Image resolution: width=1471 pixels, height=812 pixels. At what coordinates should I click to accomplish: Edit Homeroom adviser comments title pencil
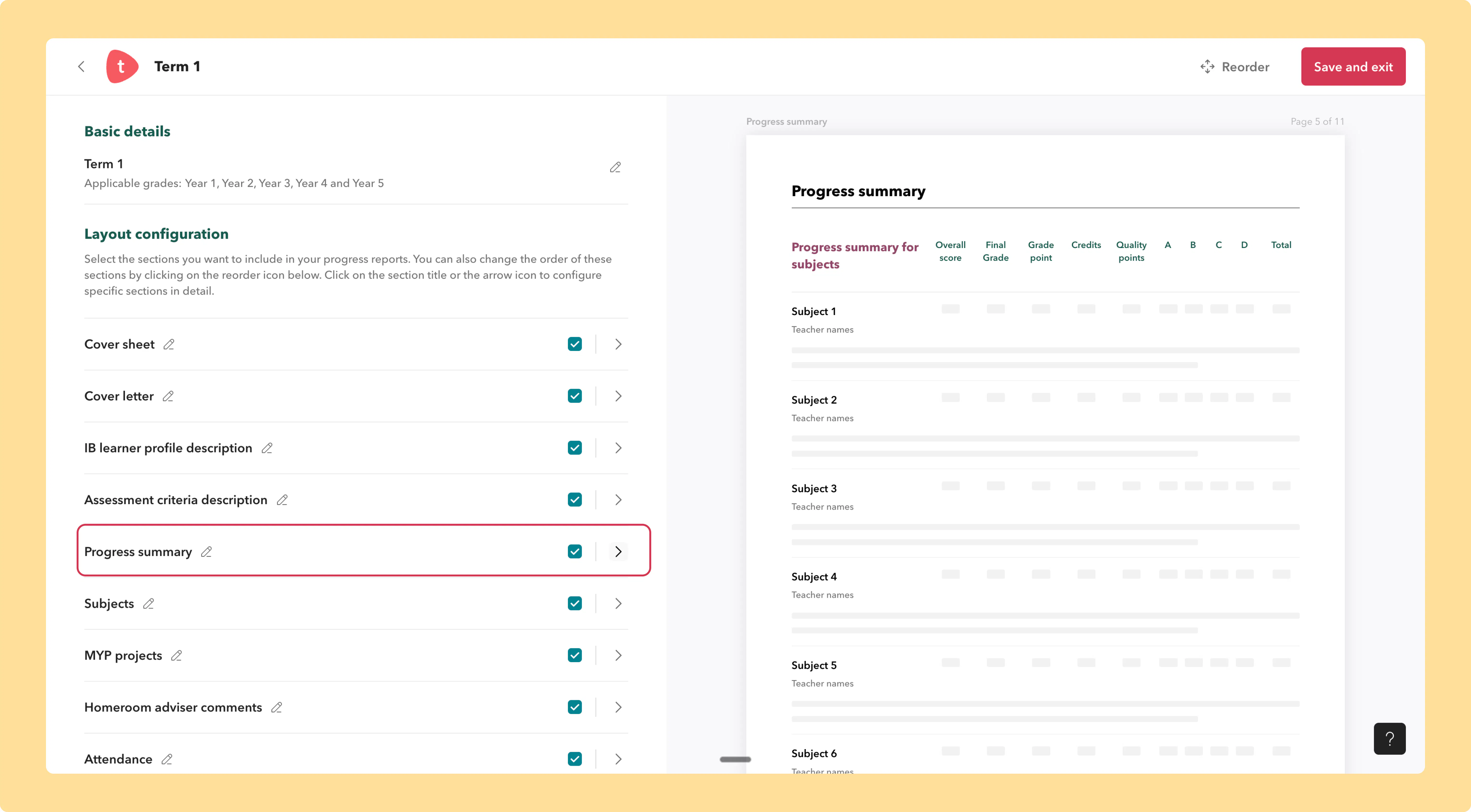(277, 707)
